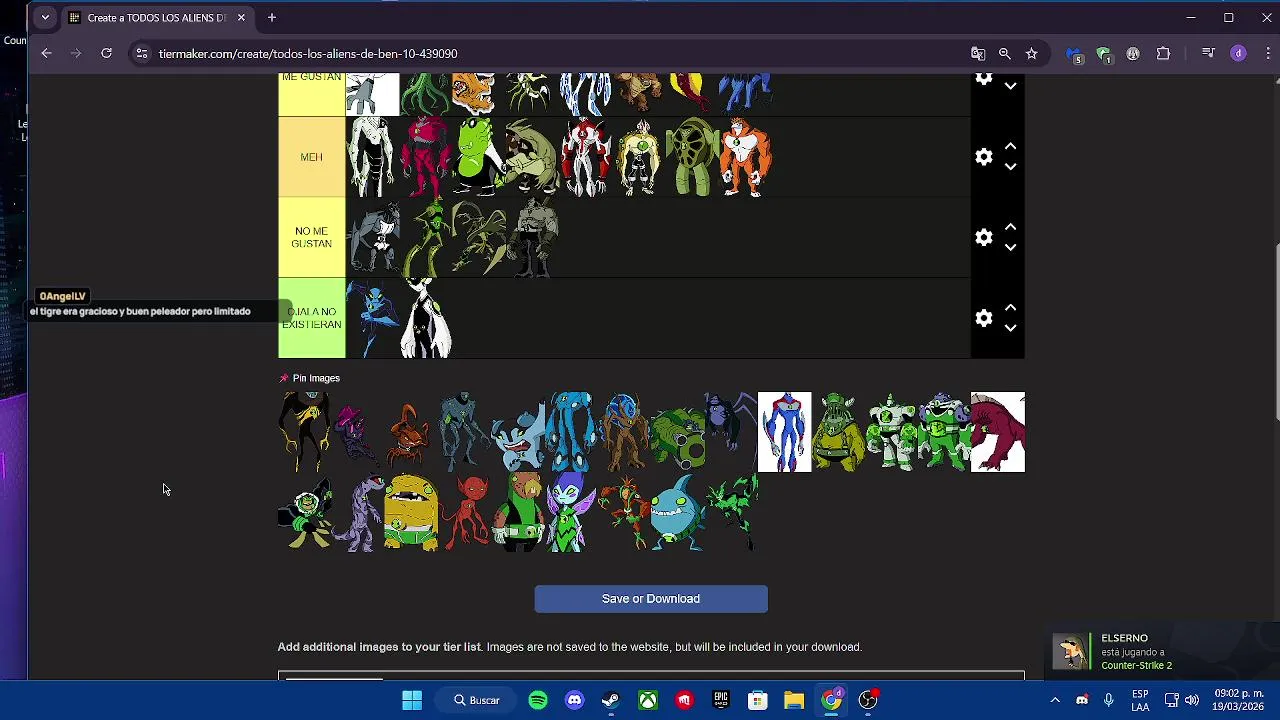Move OJALA NO EXISTIERAN row up
This screenshot has width=1280, height=720.
click(x=1010, y=308)
